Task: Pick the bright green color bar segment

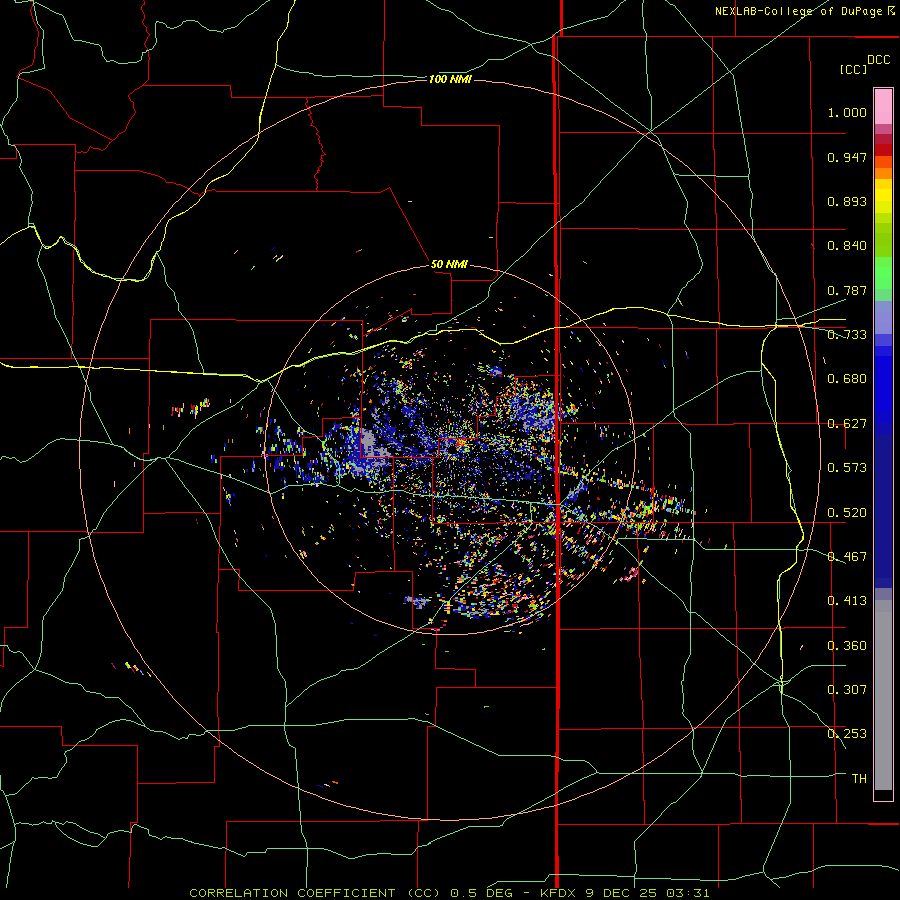Action: click(883, 273)
